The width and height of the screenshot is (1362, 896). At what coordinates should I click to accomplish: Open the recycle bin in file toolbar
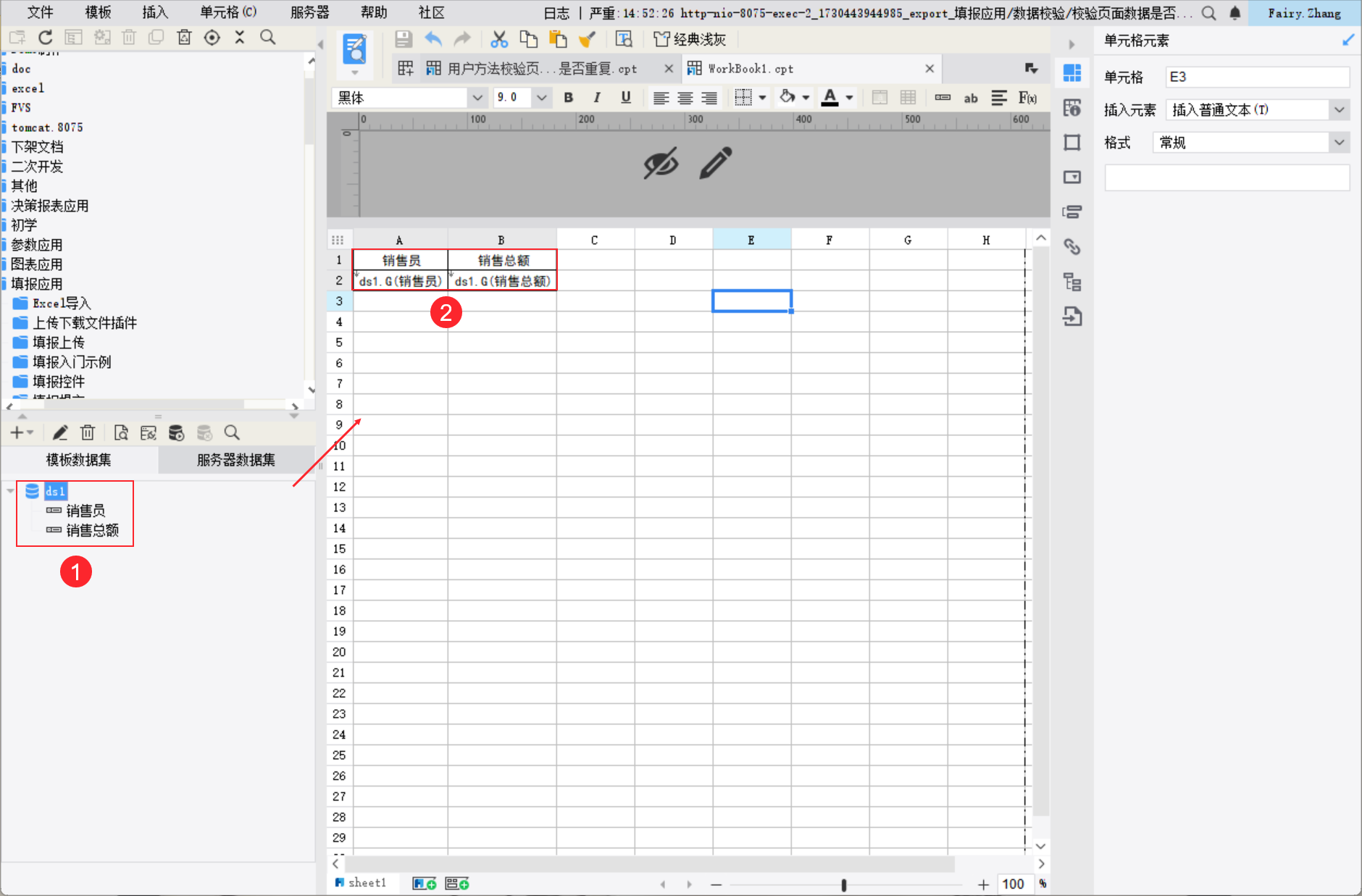click(184, 38)
